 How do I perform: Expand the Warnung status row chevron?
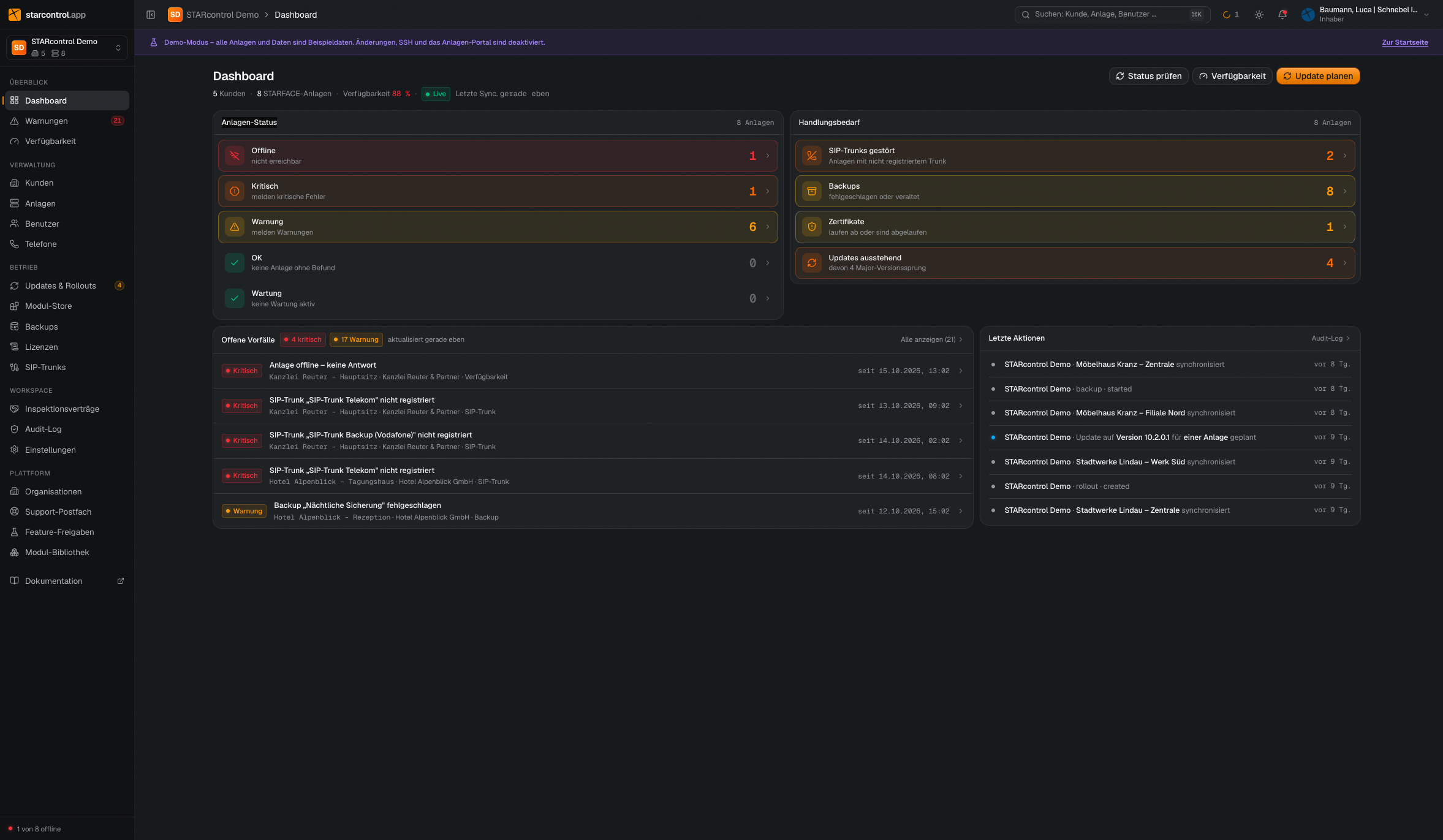click(768, 227)
